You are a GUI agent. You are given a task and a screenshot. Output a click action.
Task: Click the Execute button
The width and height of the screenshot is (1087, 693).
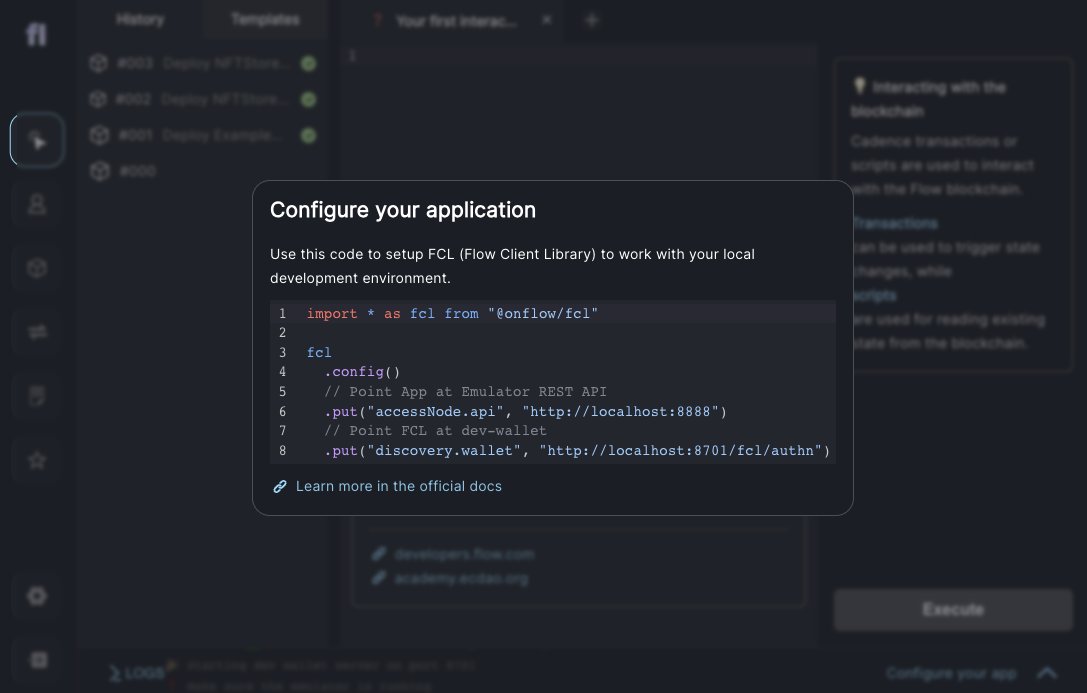coord(953,610)
